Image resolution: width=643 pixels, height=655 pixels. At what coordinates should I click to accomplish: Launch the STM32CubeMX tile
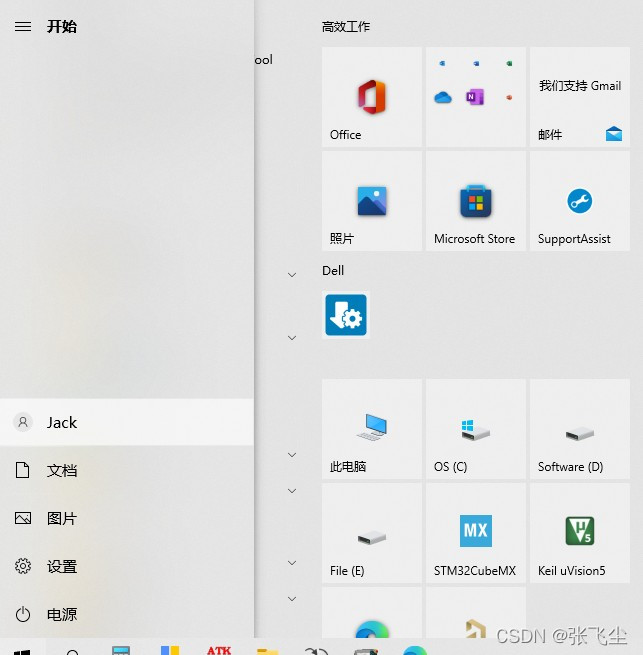476,533
